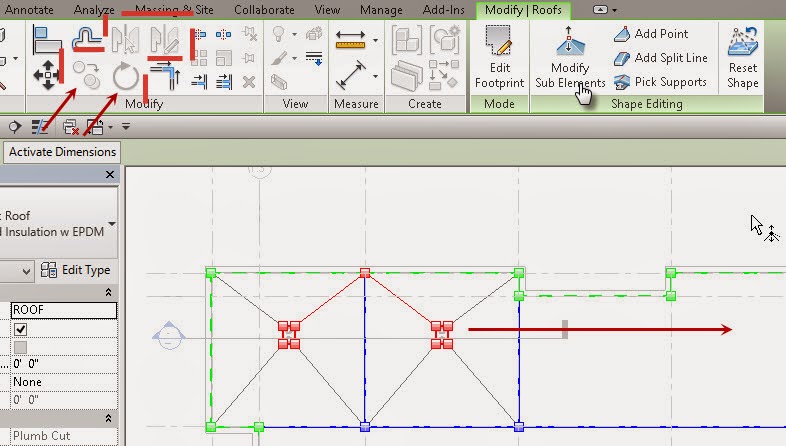Collapse the section above Plumb Cut
Image resolution: width=786 pixels, height=446 pixels.
[108, 418]
